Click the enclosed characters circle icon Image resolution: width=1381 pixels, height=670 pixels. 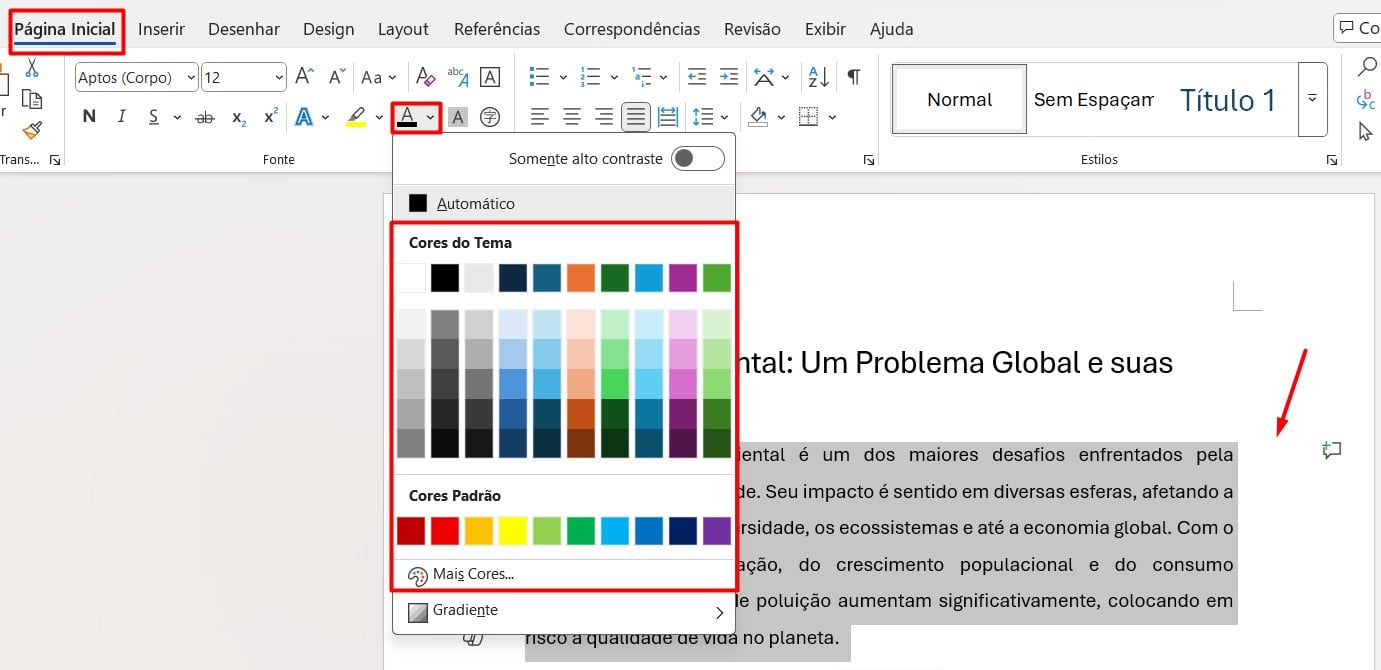(x=490, y=117)
